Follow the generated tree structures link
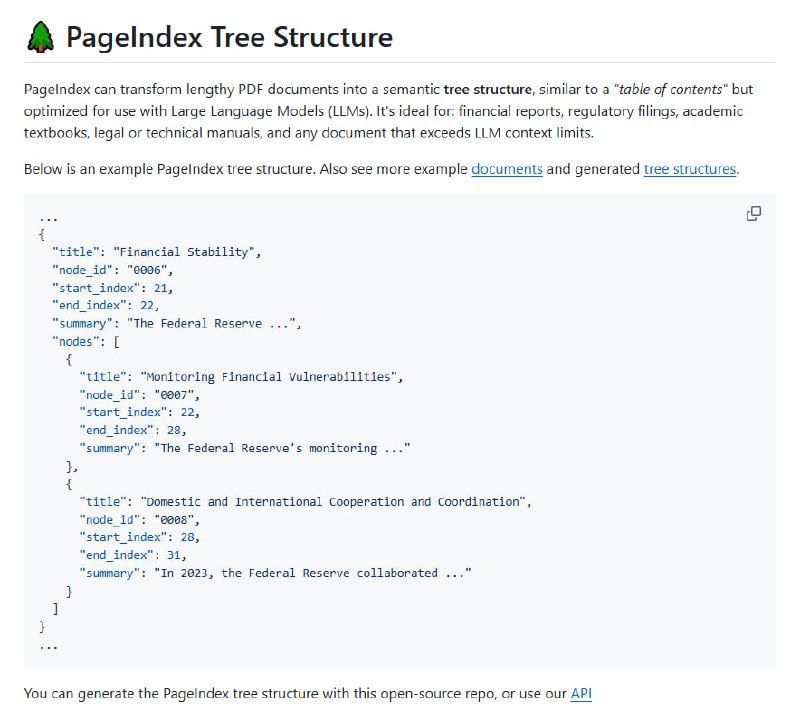800x721 pixels. [x=689, y=169]
